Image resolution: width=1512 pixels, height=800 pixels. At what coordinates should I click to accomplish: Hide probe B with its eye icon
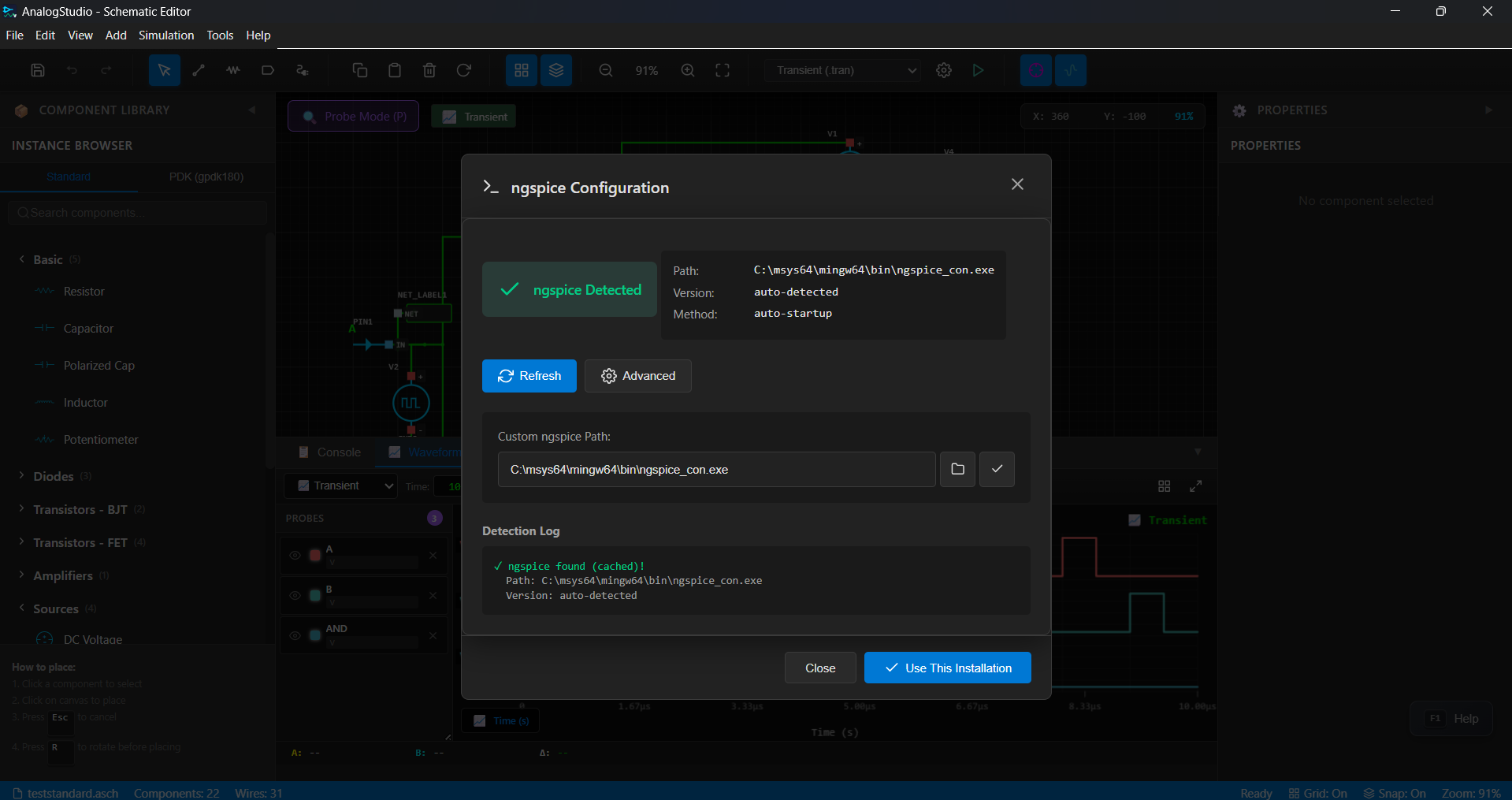295,595
